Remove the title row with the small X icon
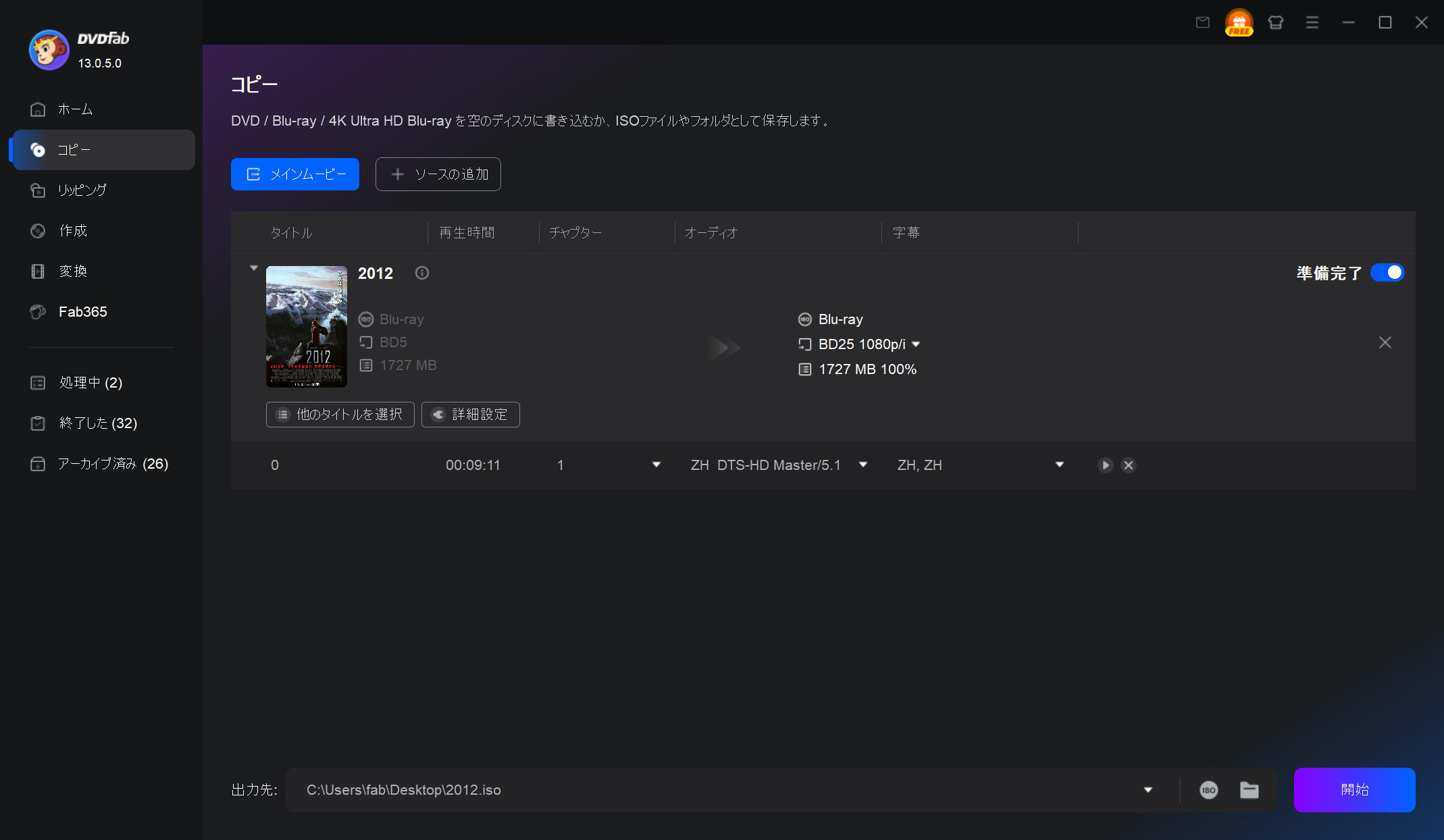The image size is (1444, 840). (1128, 465)
